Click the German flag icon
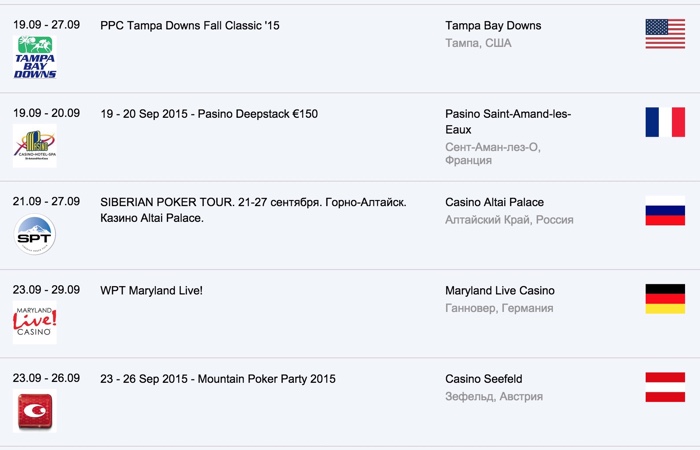 pos(665,299)
